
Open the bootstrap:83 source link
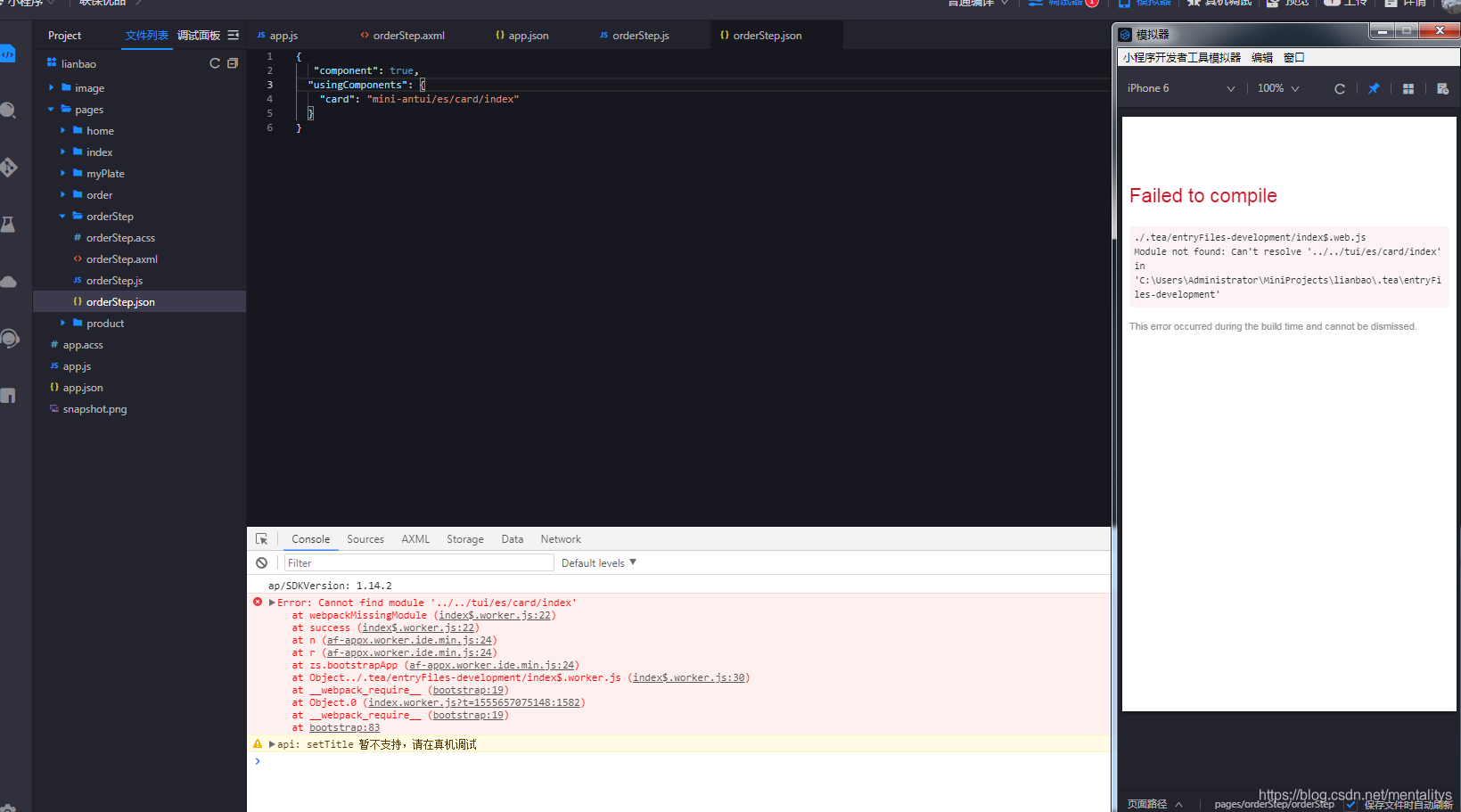[344, 727]
